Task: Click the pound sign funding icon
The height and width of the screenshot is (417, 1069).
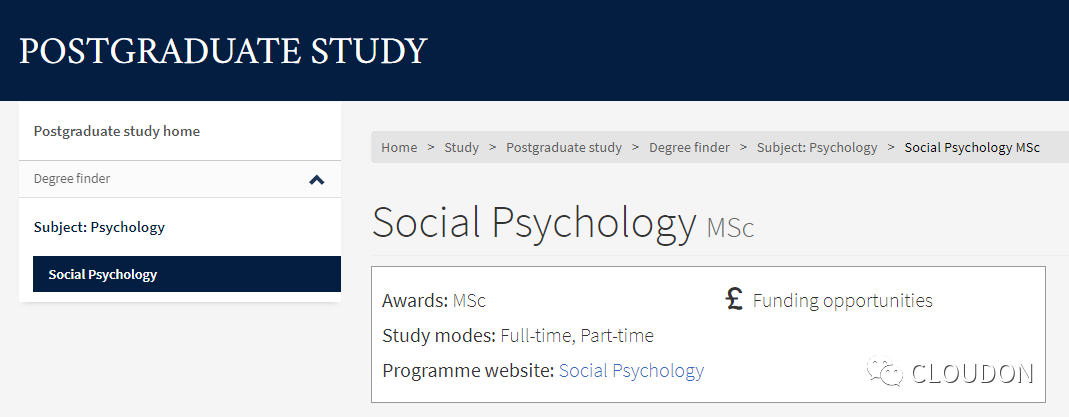Action: 734,299
